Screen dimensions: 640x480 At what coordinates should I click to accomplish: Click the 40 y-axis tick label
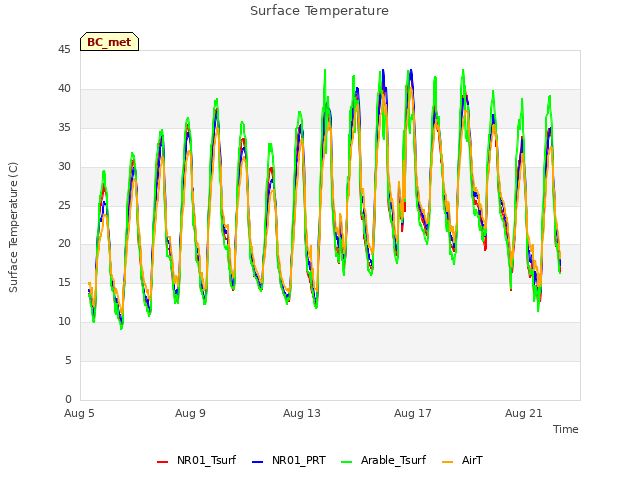(x=64, y=88)
